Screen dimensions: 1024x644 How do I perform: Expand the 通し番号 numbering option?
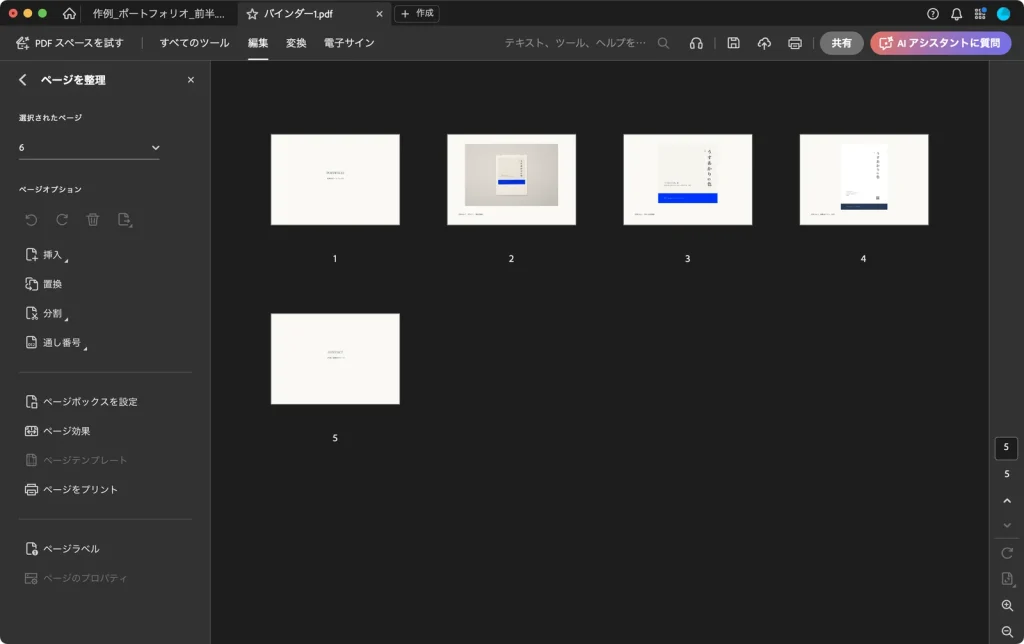tap(56, 343)
